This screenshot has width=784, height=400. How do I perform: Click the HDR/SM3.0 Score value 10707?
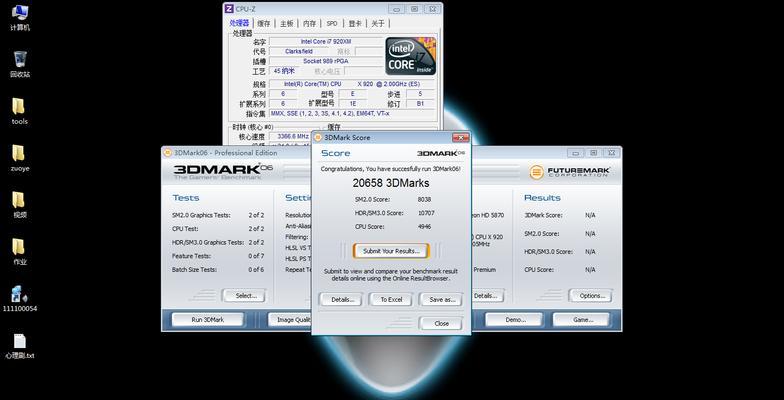426,213
